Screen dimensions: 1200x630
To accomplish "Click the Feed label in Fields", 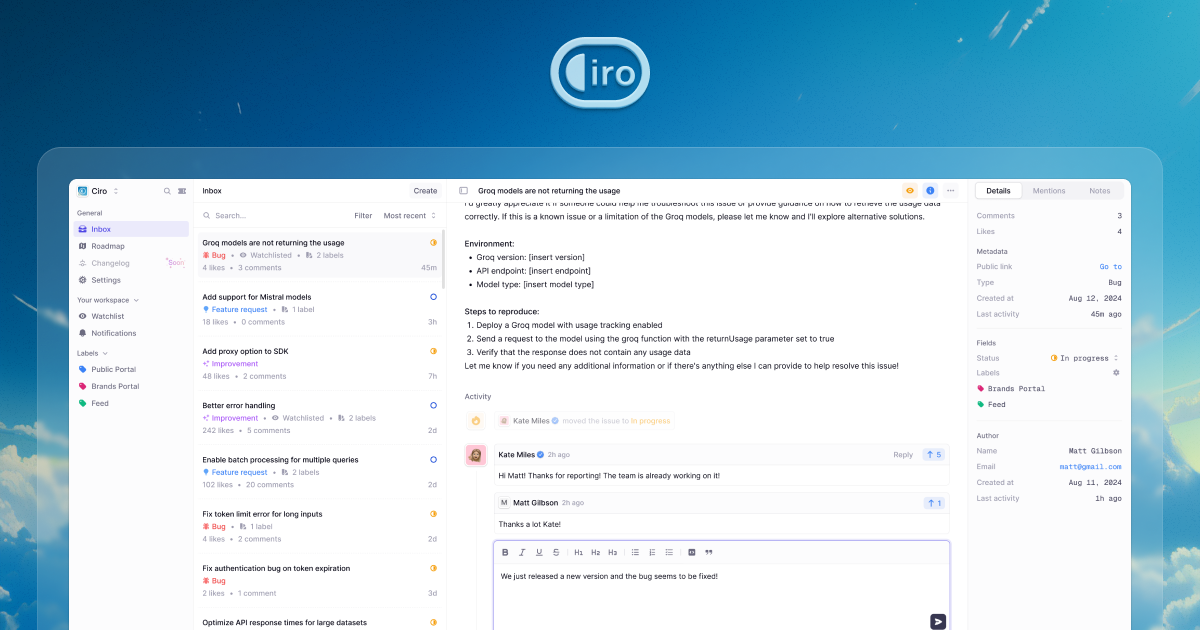I will pos(991,404).
